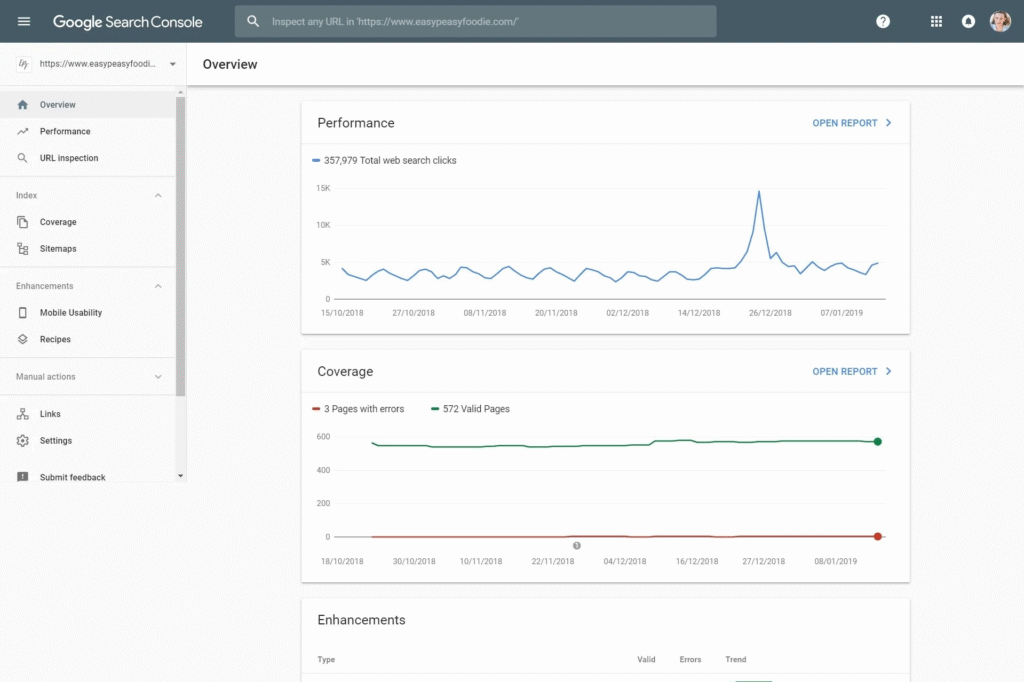Open the Google apps grid
Screen dimensions: 1024x682
(936, 21)
